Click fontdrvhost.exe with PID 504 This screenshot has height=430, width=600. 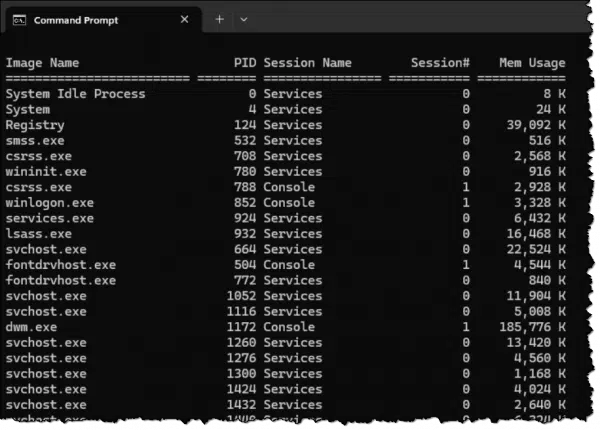[x=61, y=264]
